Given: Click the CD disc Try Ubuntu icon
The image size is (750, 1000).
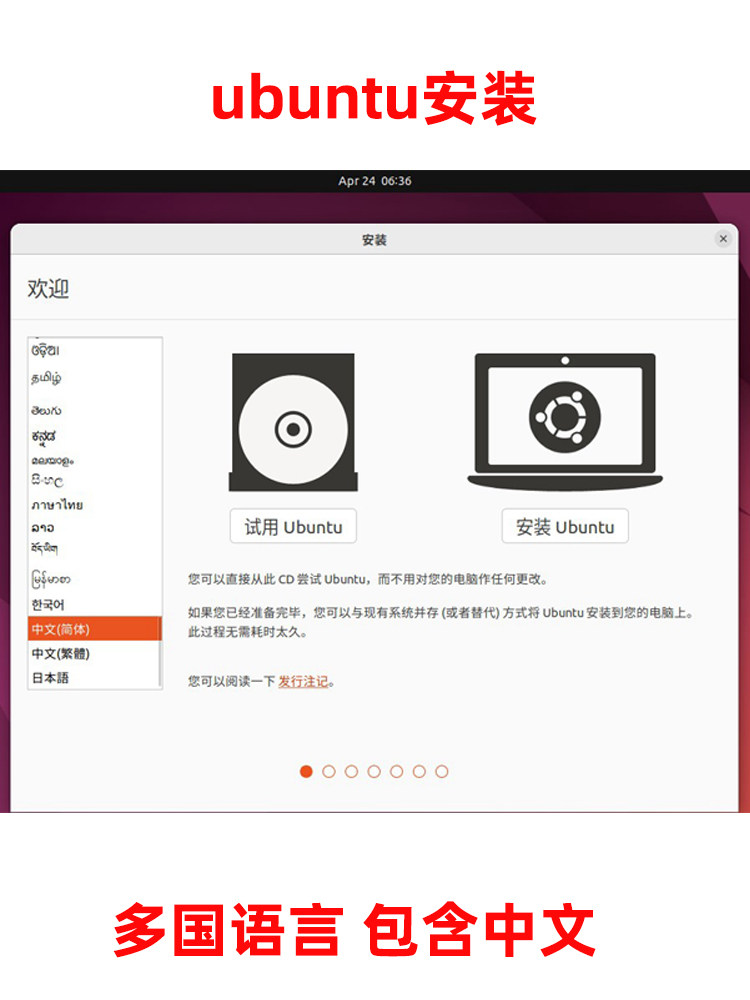Looking at the screenshot, I should pyautogui.click(x=293, y=422).
